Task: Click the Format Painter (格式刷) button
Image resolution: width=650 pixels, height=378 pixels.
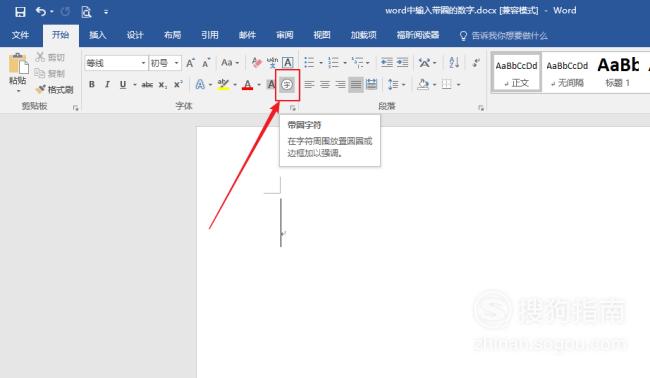Action: coord(55,89)
